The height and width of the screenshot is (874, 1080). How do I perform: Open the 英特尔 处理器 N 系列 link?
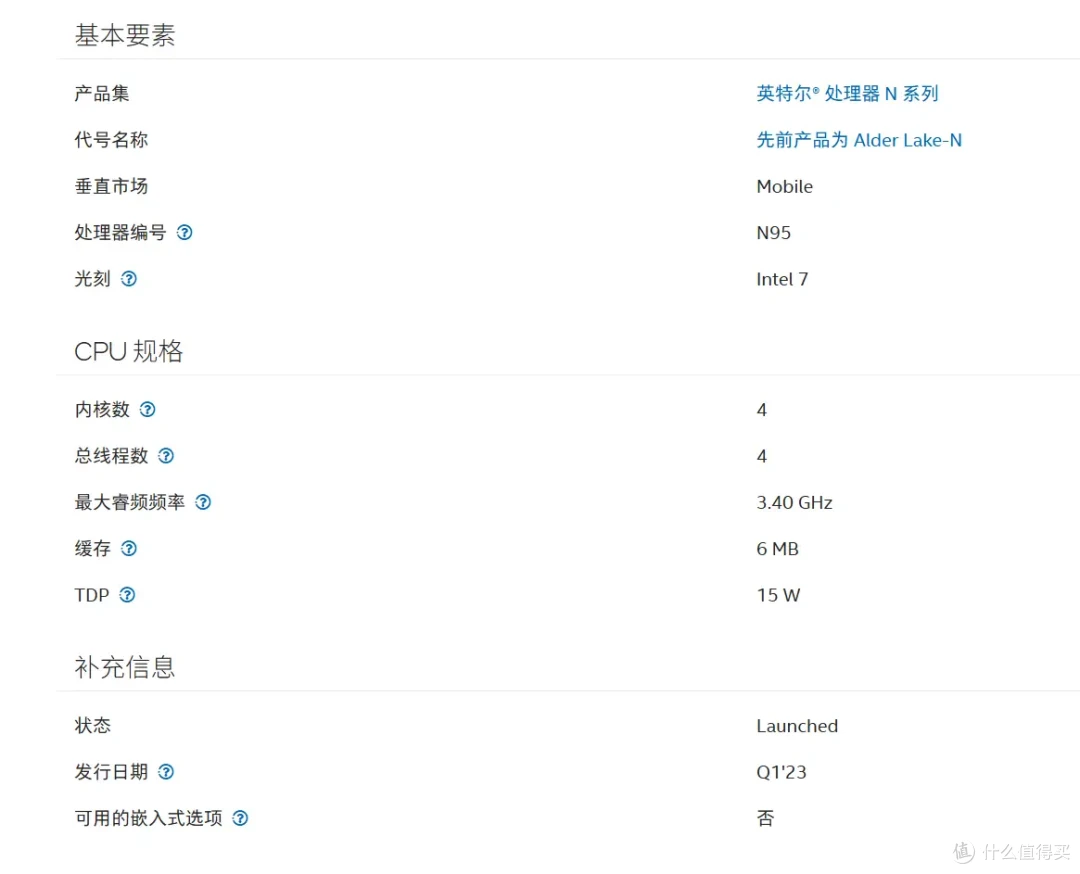click(x=847, y=94)
